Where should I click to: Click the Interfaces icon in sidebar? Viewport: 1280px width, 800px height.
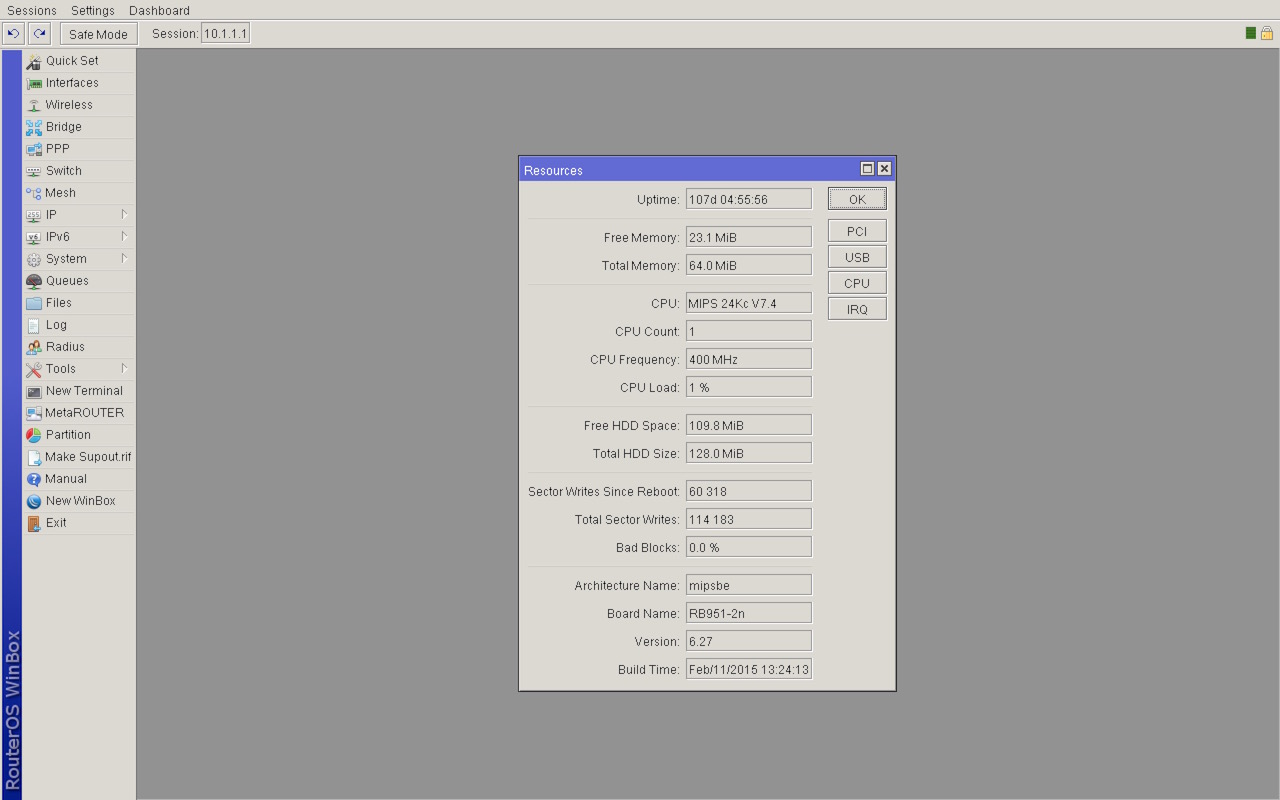point(34,83)
